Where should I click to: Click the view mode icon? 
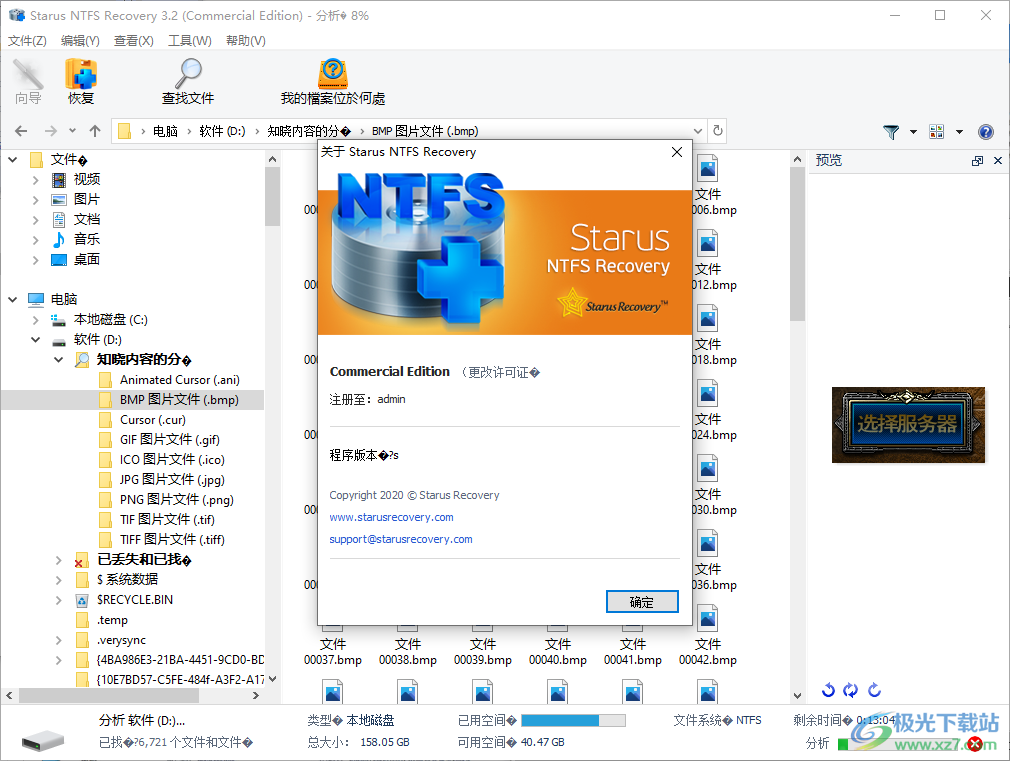937,132
